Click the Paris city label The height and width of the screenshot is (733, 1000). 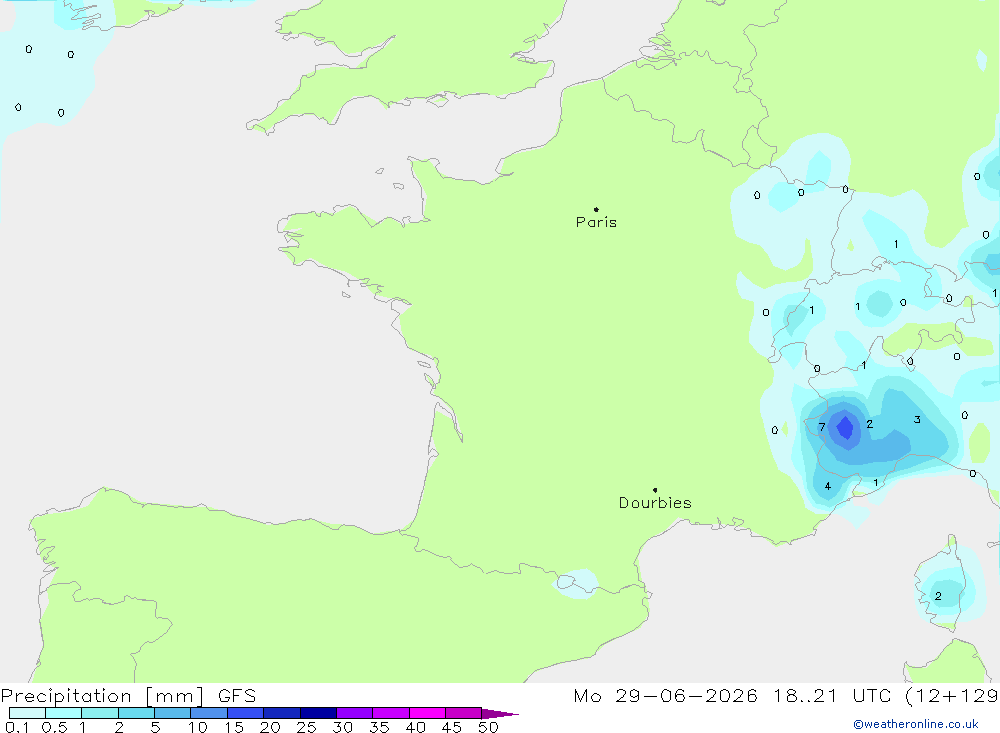pyautogui.click(x=596, y=222)
